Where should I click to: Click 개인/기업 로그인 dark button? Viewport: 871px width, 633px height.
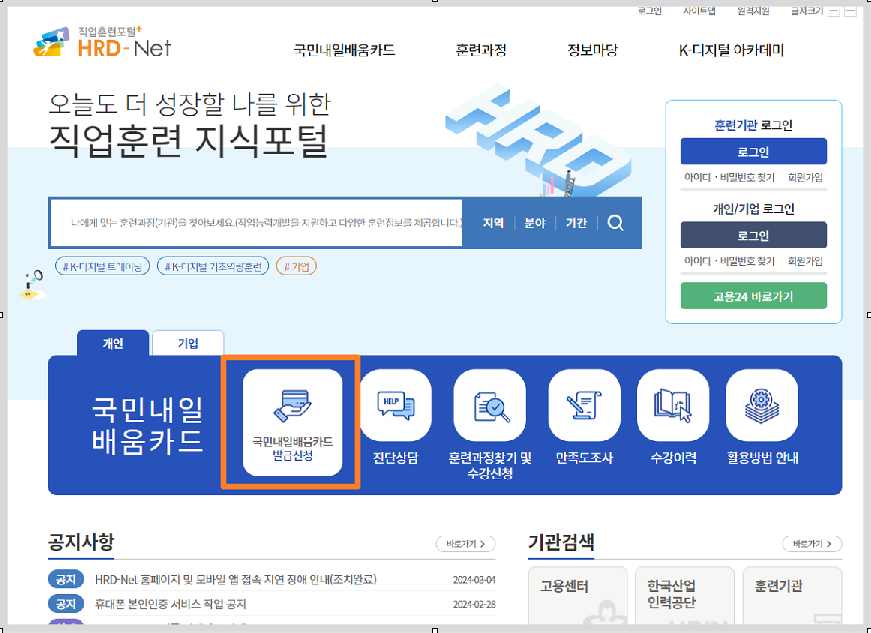753,235
